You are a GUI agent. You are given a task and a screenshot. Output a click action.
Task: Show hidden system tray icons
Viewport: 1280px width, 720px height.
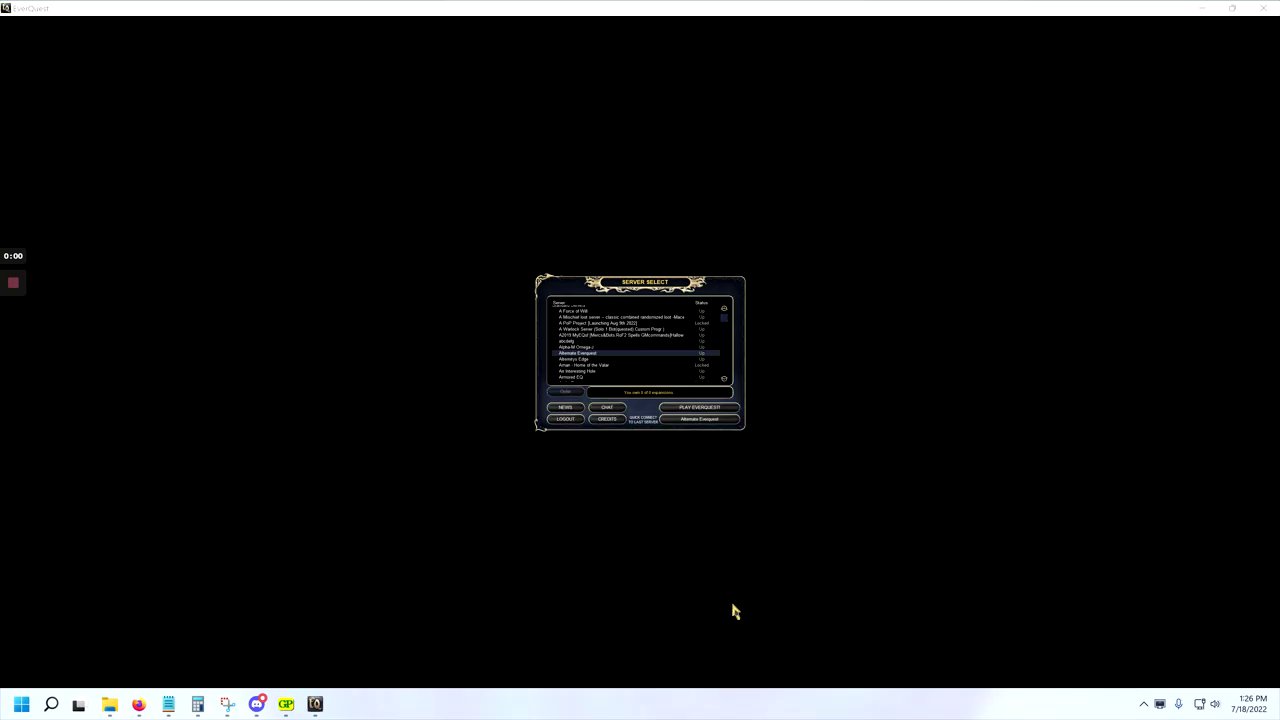pos(1144,704)
